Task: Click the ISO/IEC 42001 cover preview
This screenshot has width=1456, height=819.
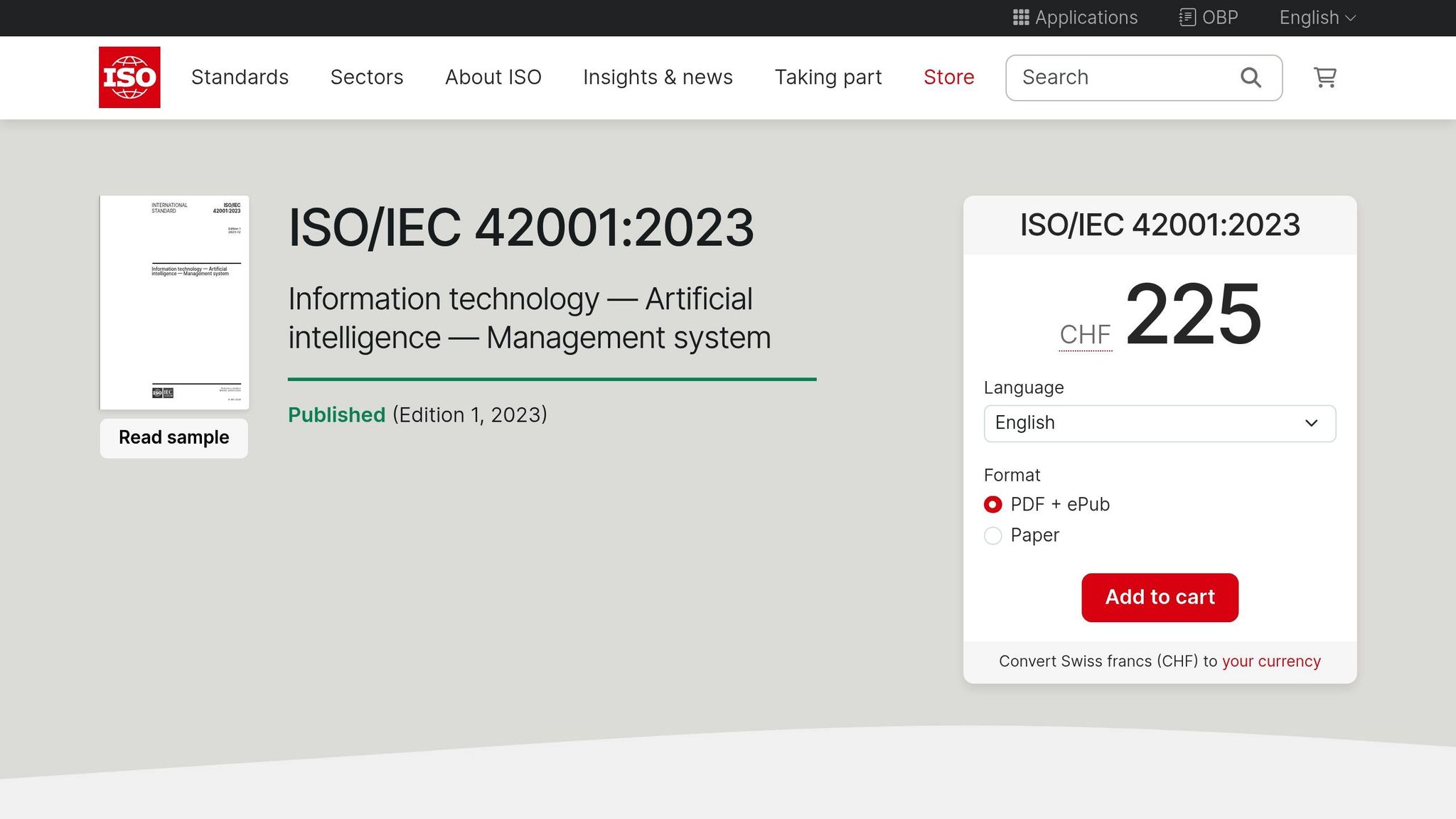Action: point(173,301)
